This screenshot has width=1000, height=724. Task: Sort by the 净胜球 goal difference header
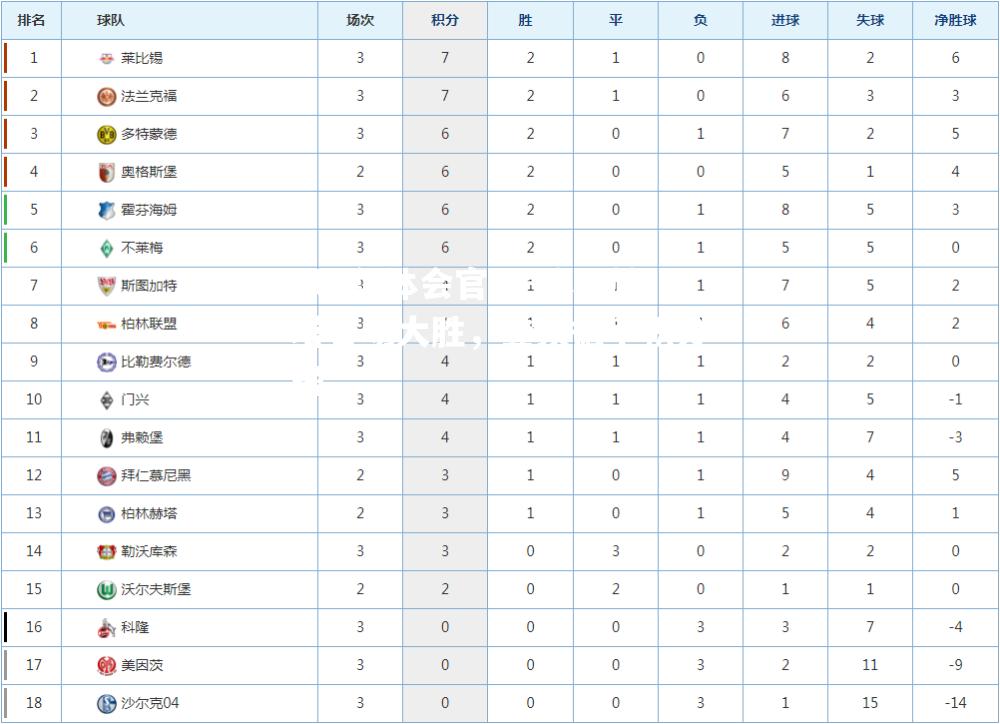[955, 20]
